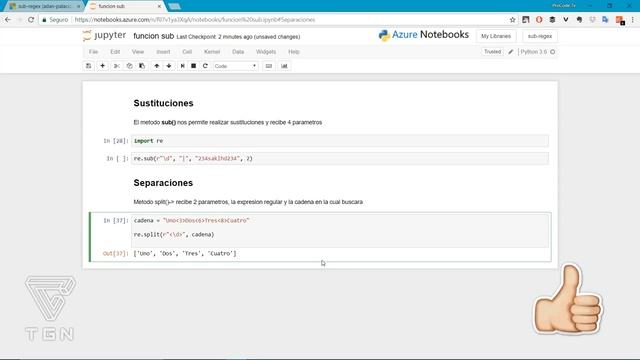Open the Chrome three-dot menu

coord(633,20)
